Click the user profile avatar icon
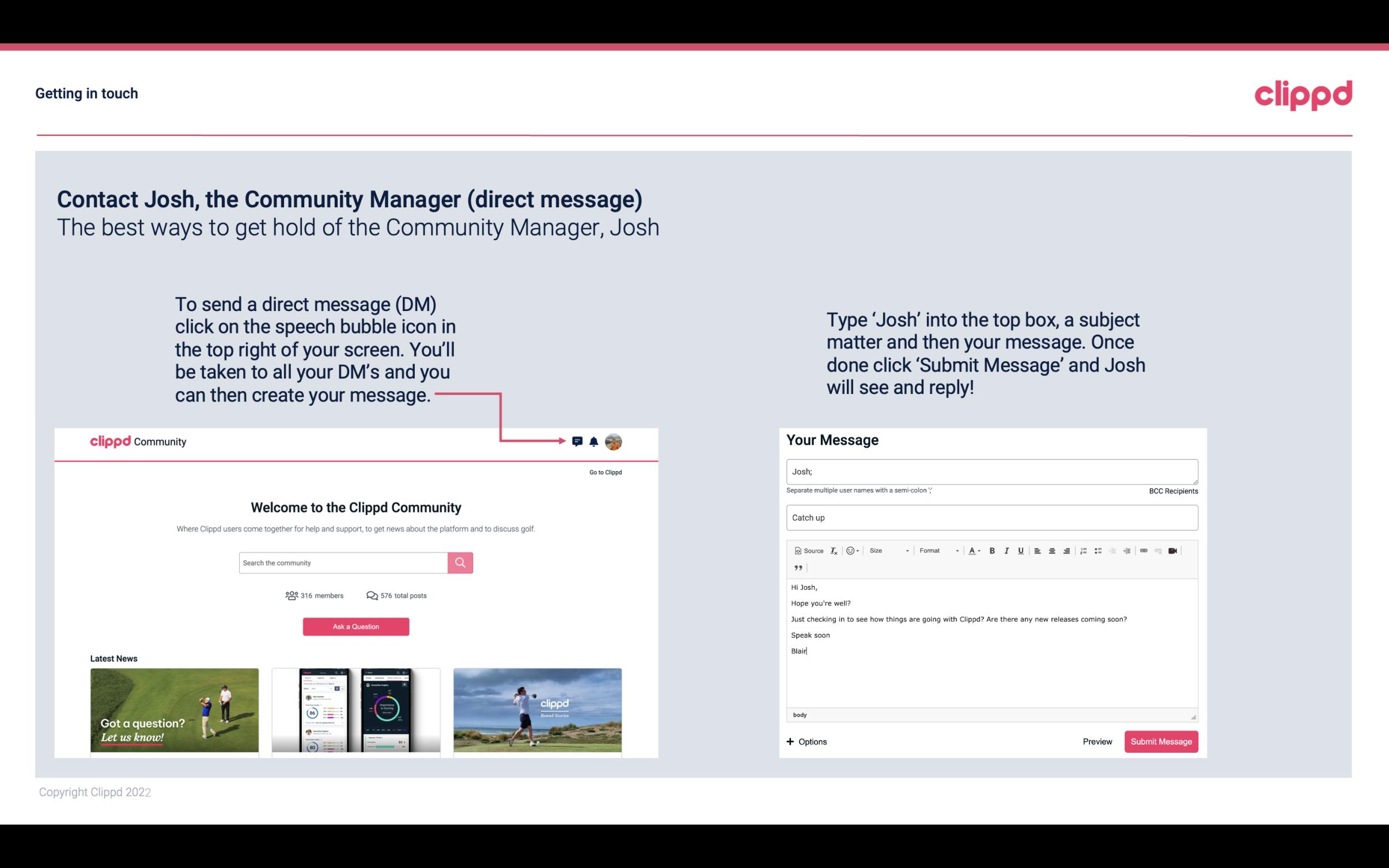This screenshot has width=1389, height=868. click(x=614, y=441)
